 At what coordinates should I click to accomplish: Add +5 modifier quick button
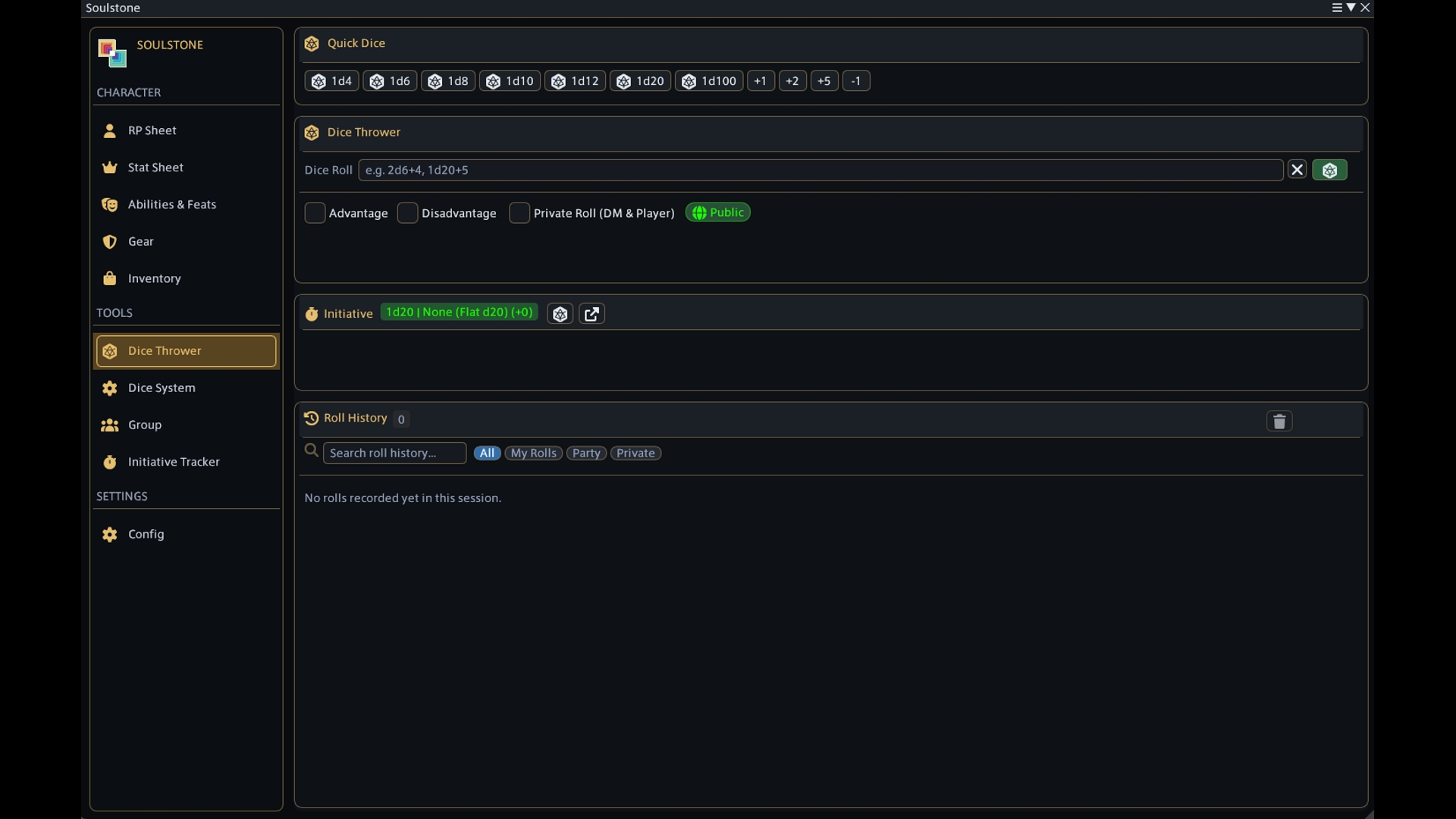click(x=824, y=81)
